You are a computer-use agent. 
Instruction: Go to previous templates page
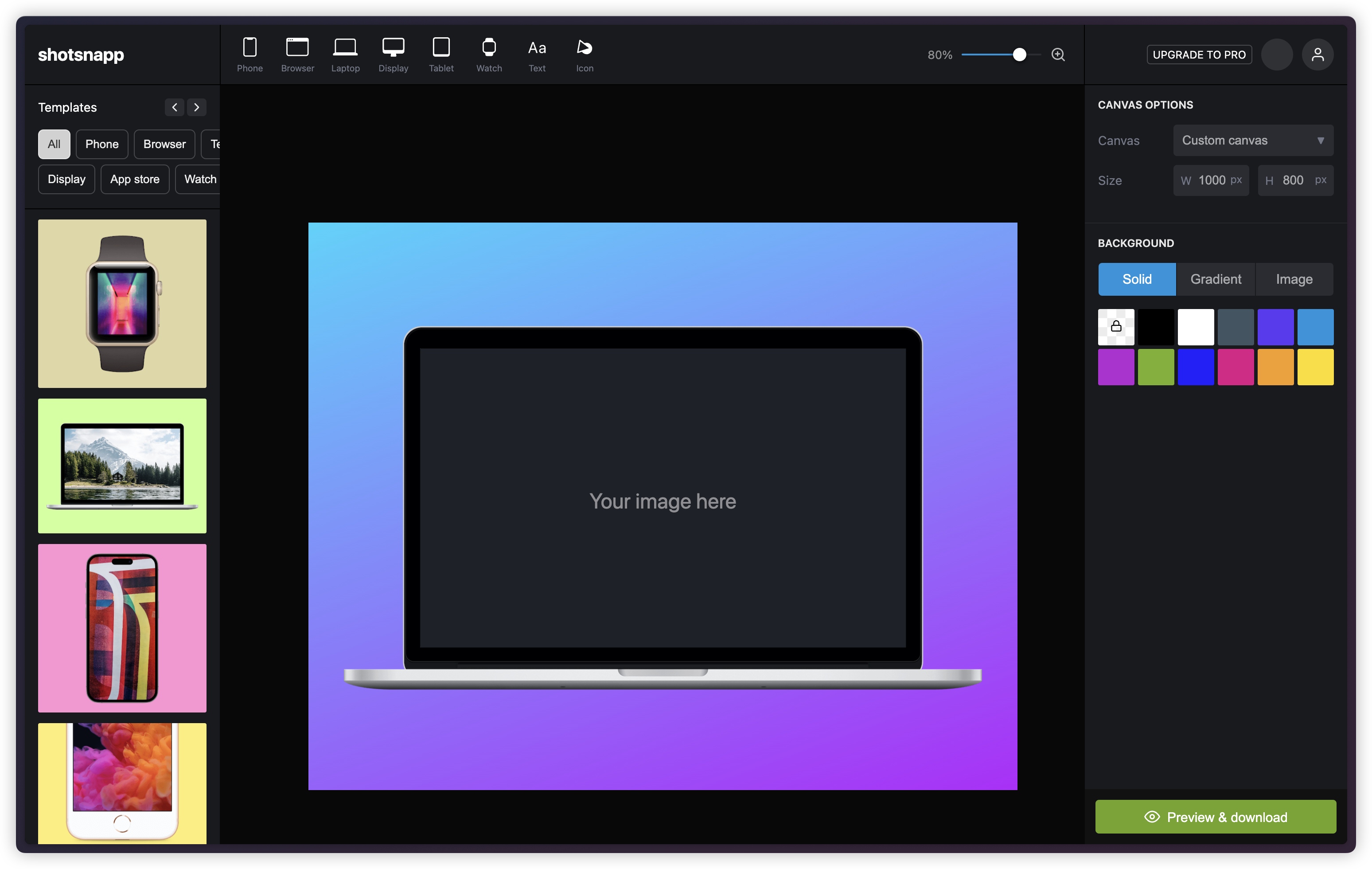tap(174, 107)
